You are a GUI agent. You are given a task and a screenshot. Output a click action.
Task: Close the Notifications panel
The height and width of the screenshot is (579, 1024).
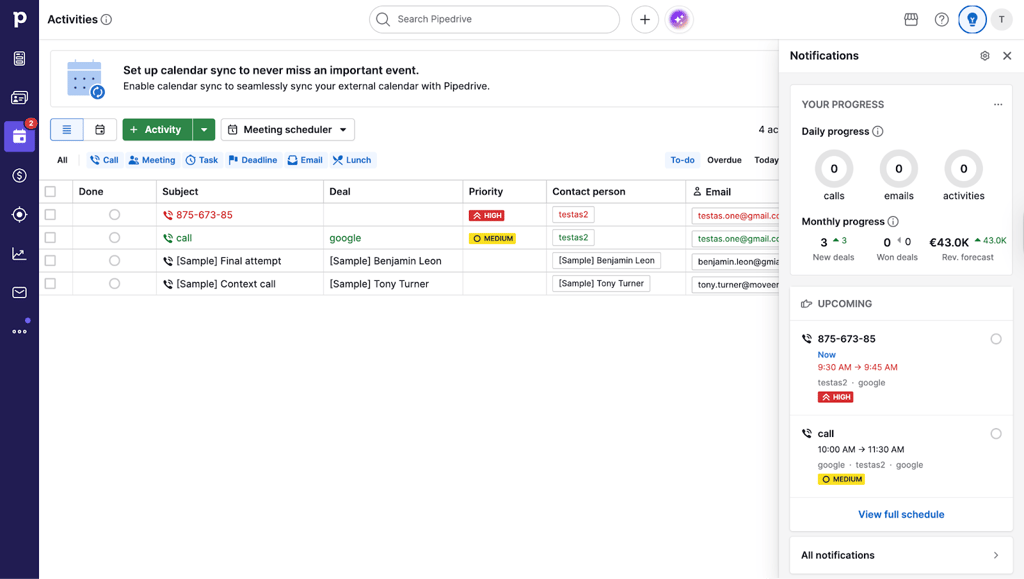(1007, 56)
